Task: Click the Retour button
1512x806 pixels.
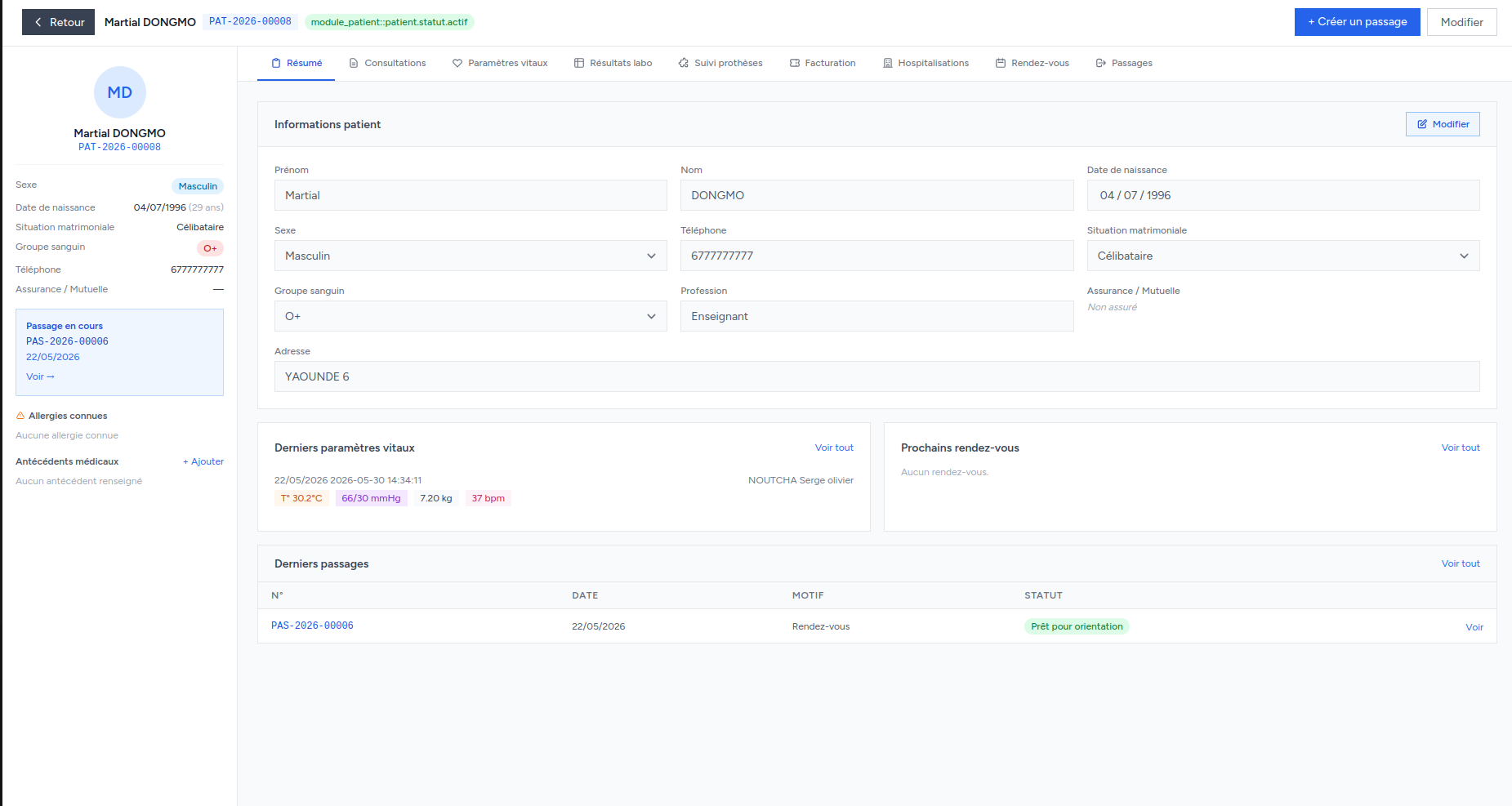Action: coord(59,22)
